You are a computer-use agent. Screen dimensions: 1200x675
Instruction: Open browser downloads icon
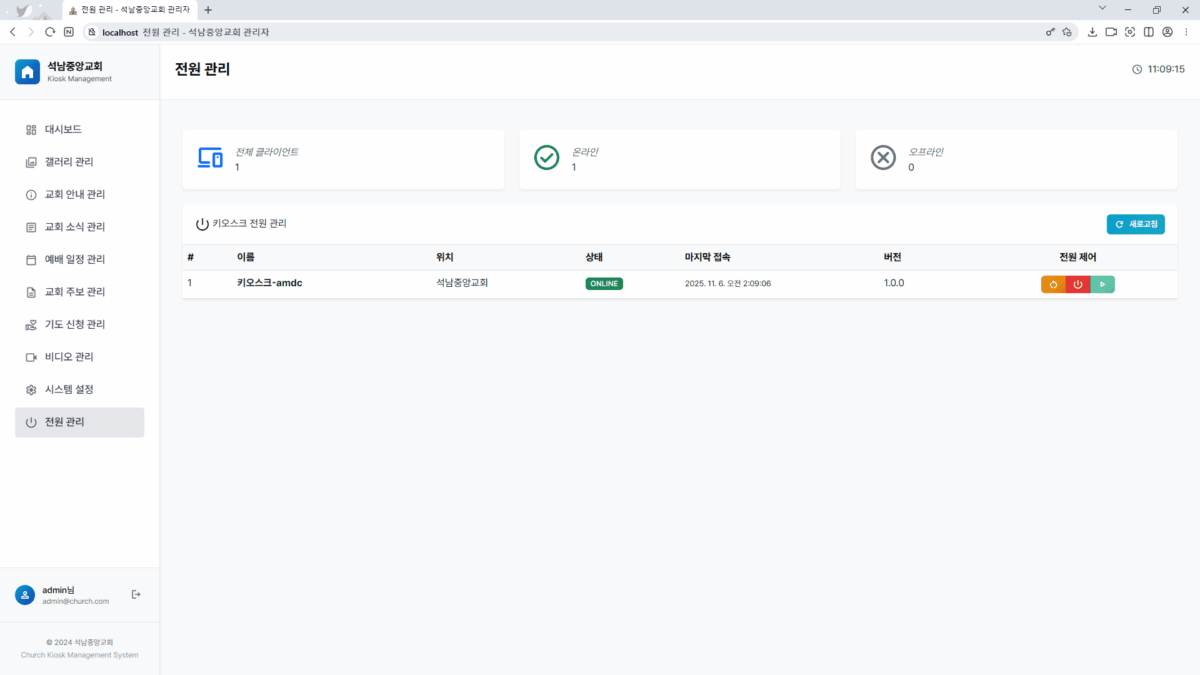[1091, 32]
